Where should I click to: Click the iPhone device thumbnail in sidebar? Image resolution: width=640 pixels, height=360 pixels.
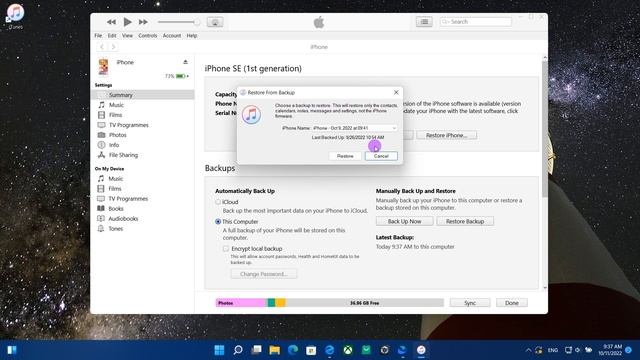point(104,66)
